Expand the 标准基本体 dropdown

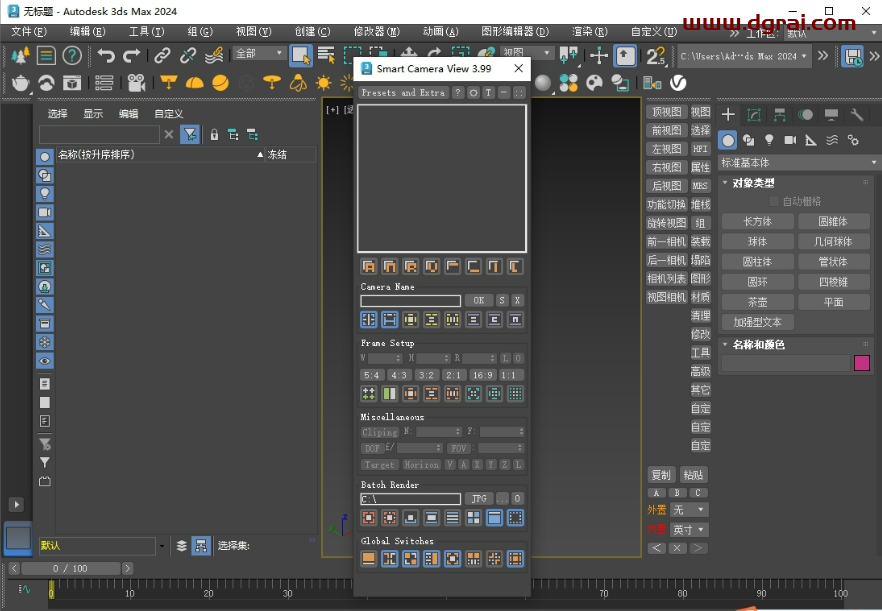point(799,163)
